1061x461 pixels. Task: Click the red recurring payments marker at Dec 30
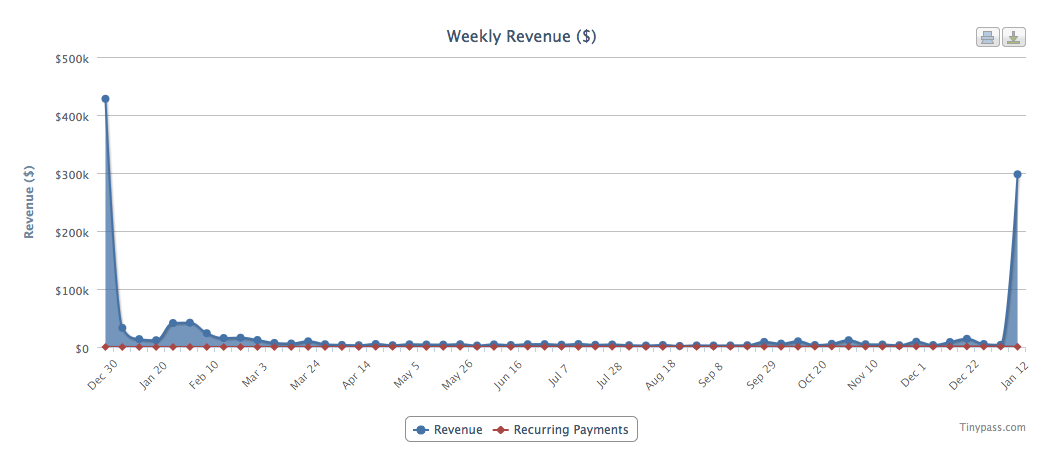(105, 347)
